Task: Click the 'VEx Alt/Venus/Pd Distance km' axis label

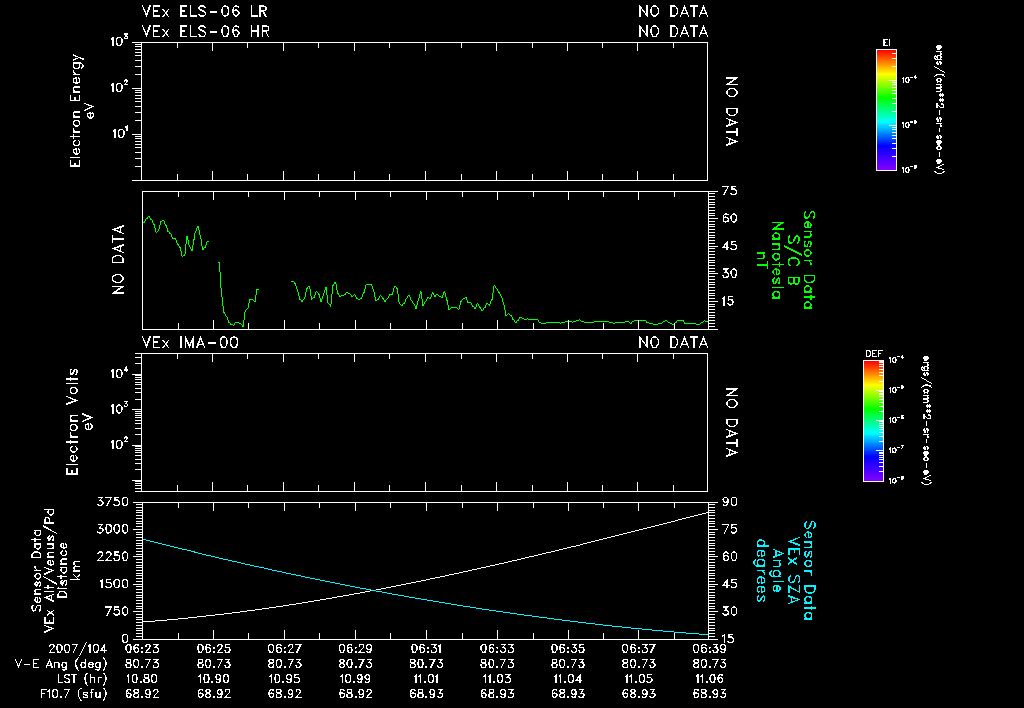Action: pos(63,571)
